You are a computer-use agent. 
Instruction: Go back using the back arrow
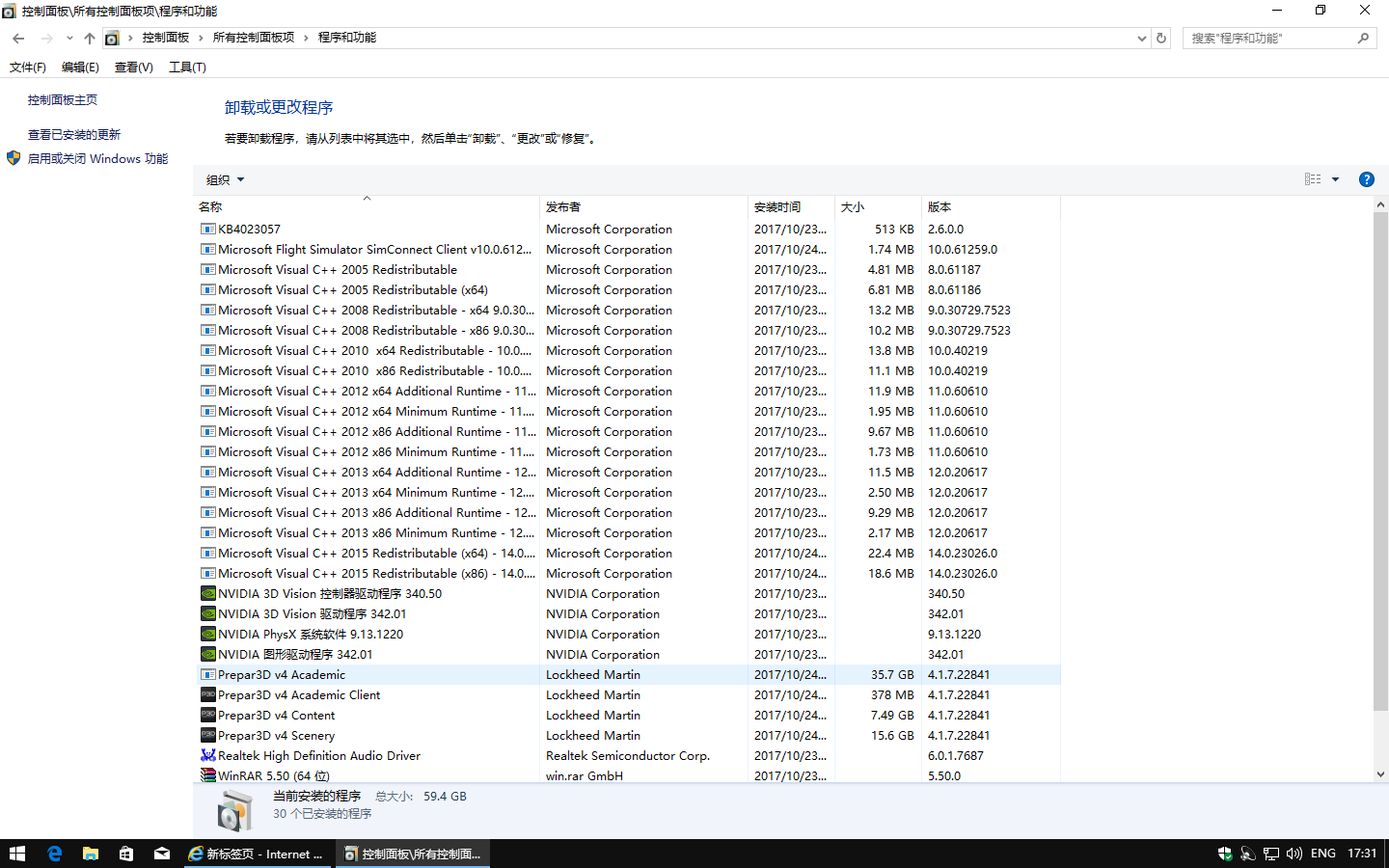(18, 39)
